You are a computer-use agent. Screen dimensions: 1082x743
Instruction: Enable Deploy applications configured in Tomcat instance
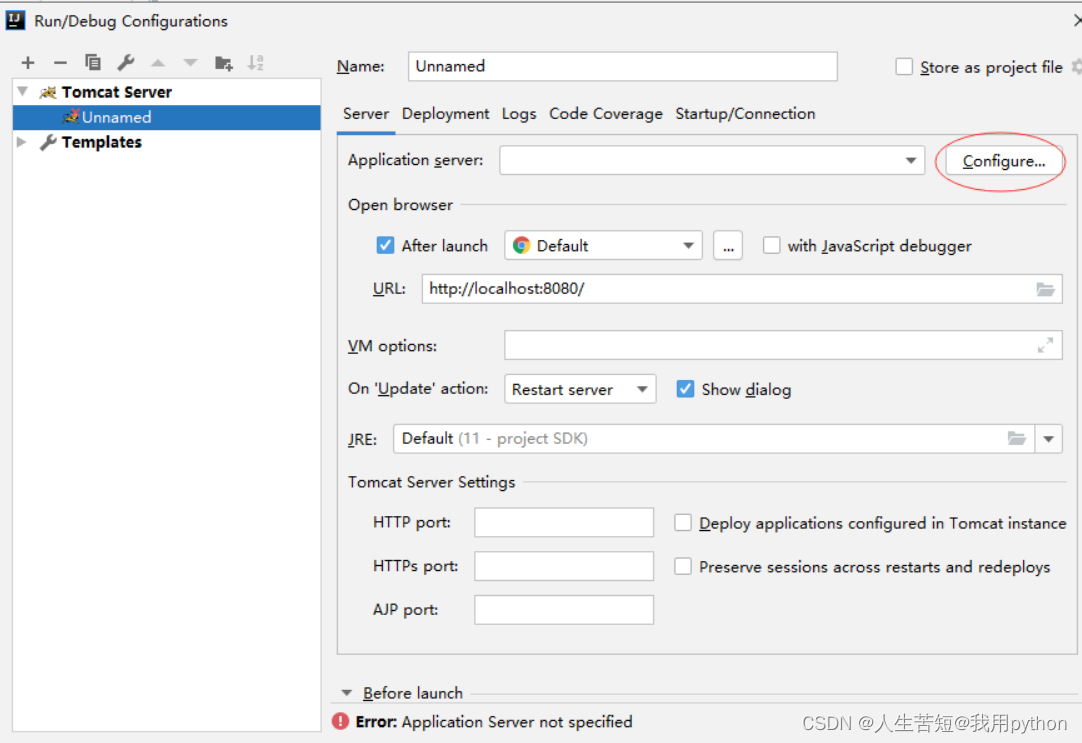682,522
